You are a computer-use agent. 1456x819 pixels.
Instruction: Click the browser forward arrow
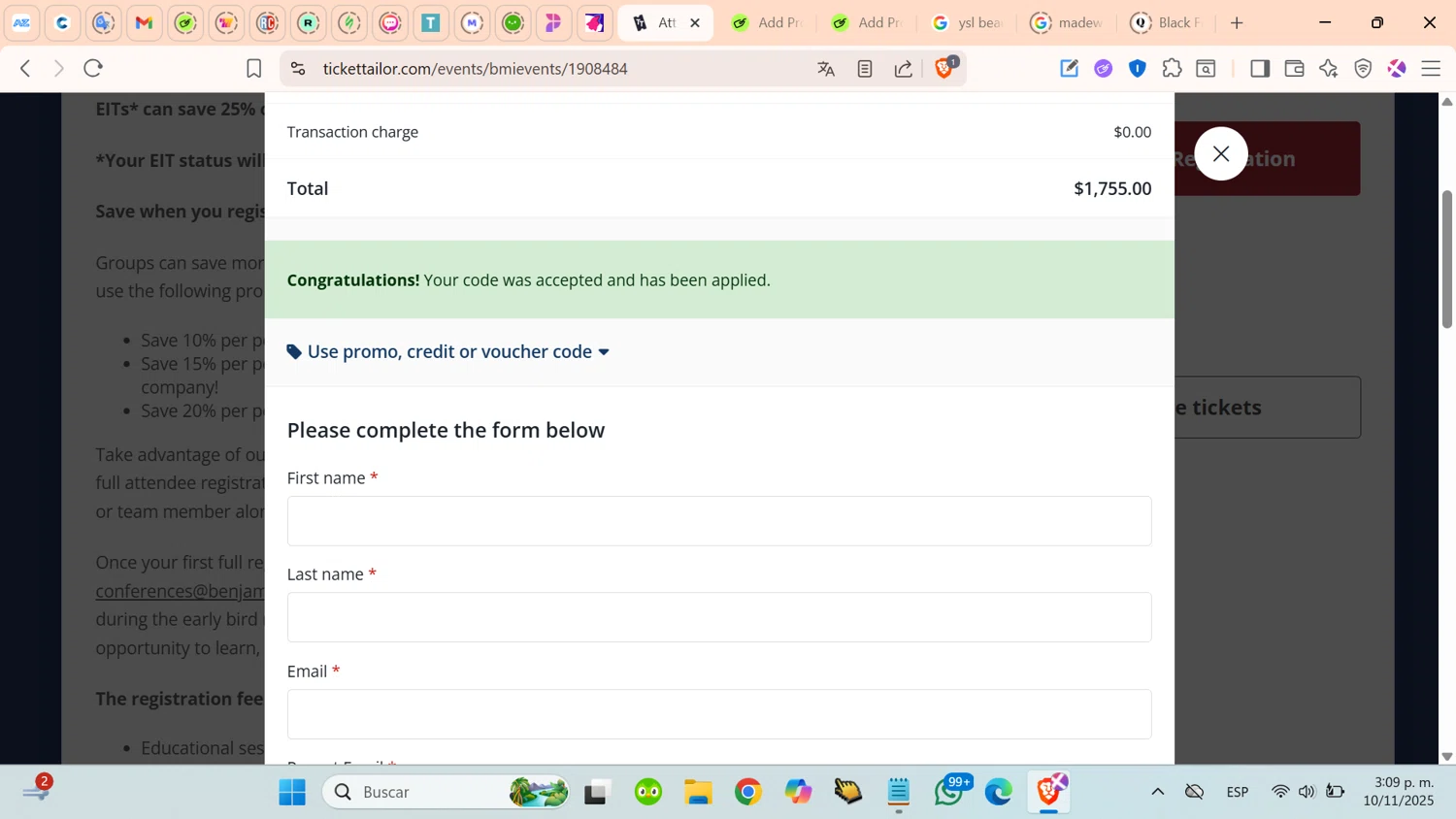point(58,69)
